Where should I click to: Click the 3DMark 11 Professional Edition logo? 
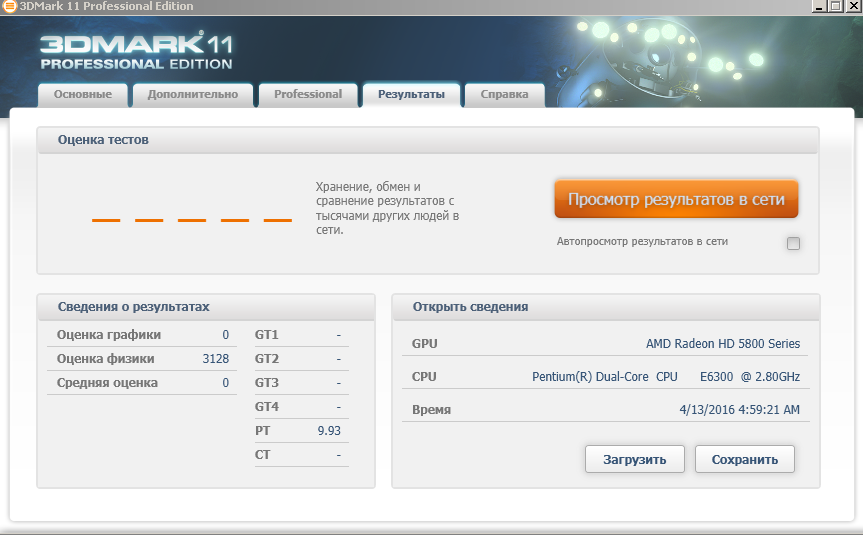(x=136, y=51)
